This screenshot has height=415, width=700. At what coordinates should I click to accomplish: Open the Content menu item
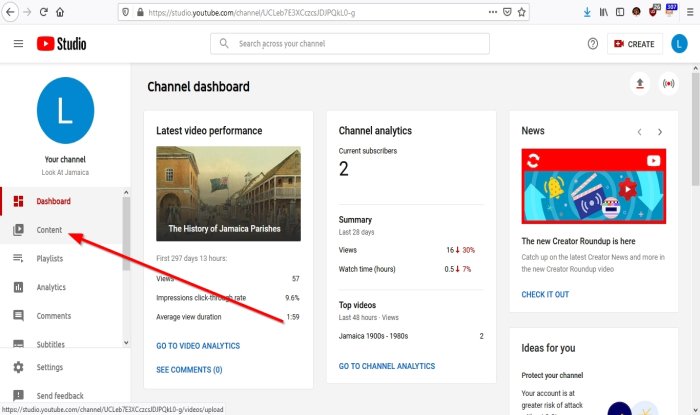click(x=61, y=230)
